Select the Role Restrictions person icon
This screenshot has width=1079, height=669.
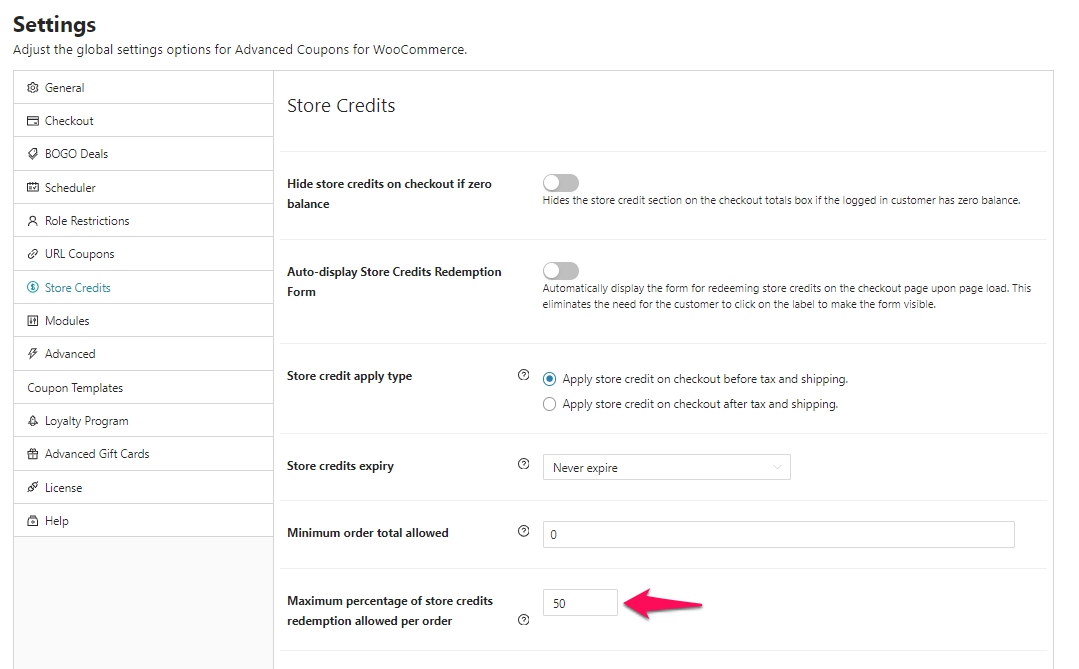coord(31,220)
